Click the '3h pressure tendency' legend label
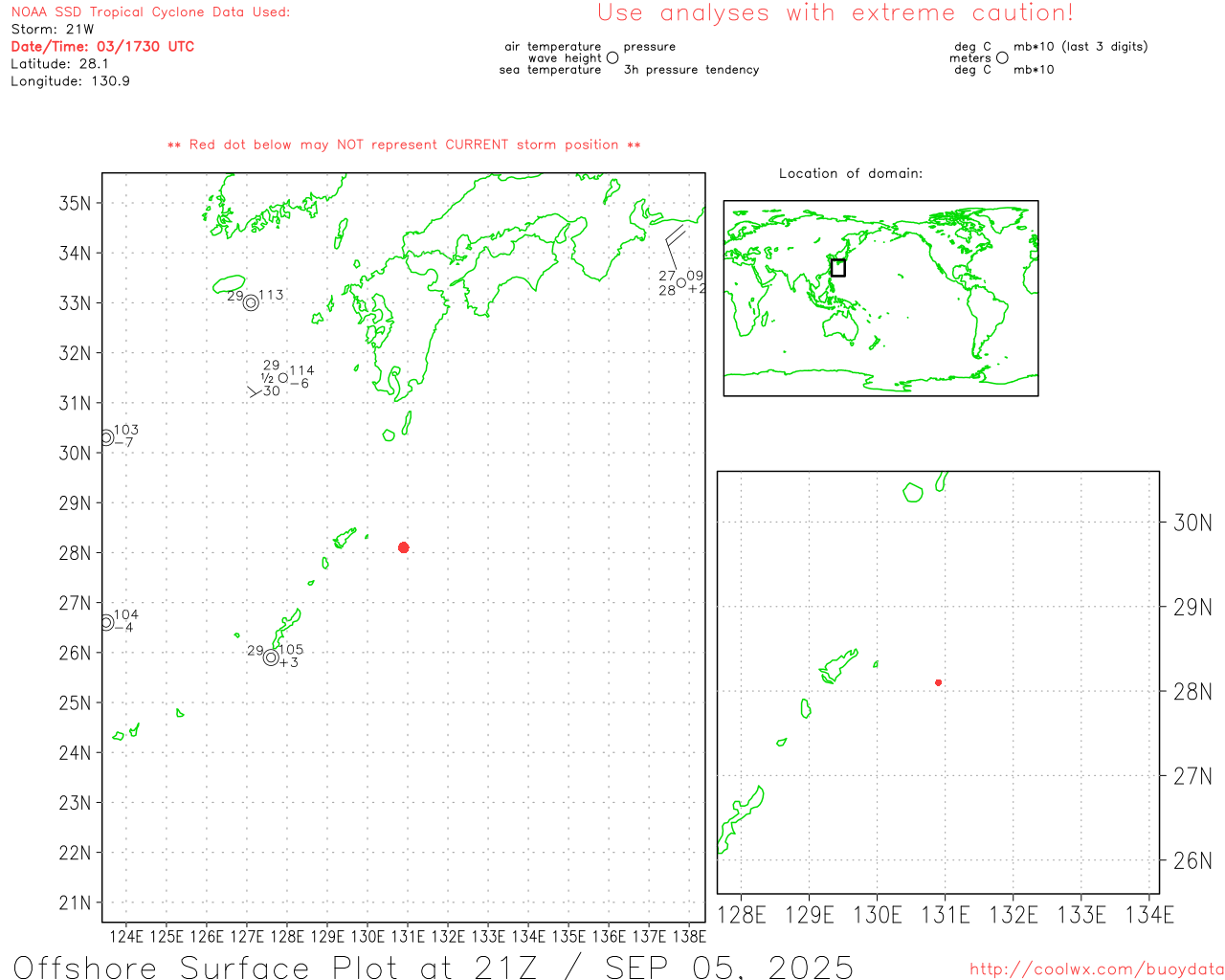 (691, 70)
